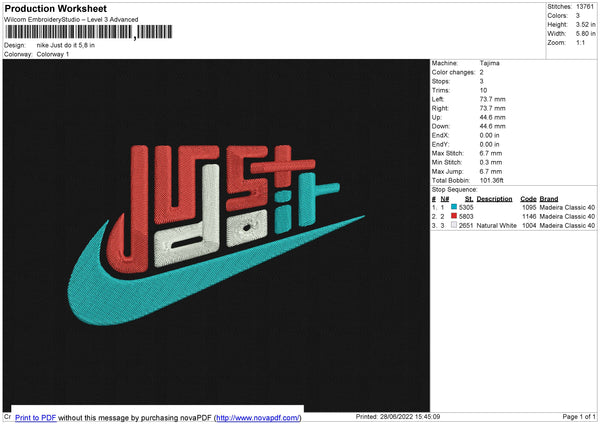The image size is (600, 424).
Task: Click the Trims value 10
Action: click(483, 90)
